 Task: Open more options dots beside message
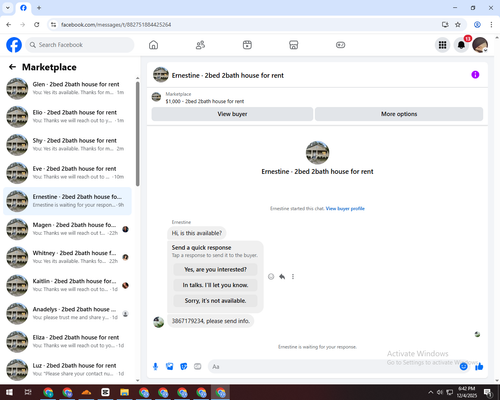point(293,276)
